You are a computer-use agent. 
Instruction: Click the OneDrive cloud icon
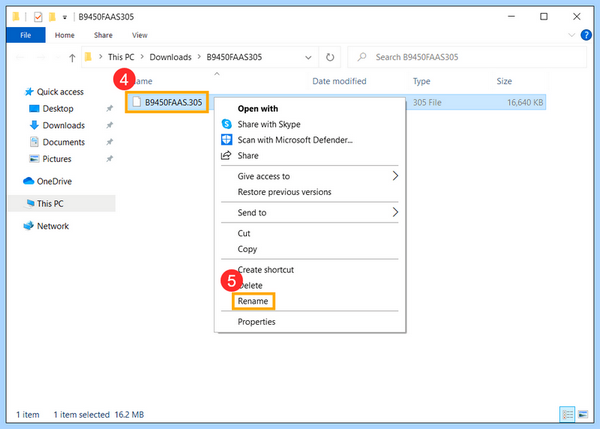tap(29, 181)
